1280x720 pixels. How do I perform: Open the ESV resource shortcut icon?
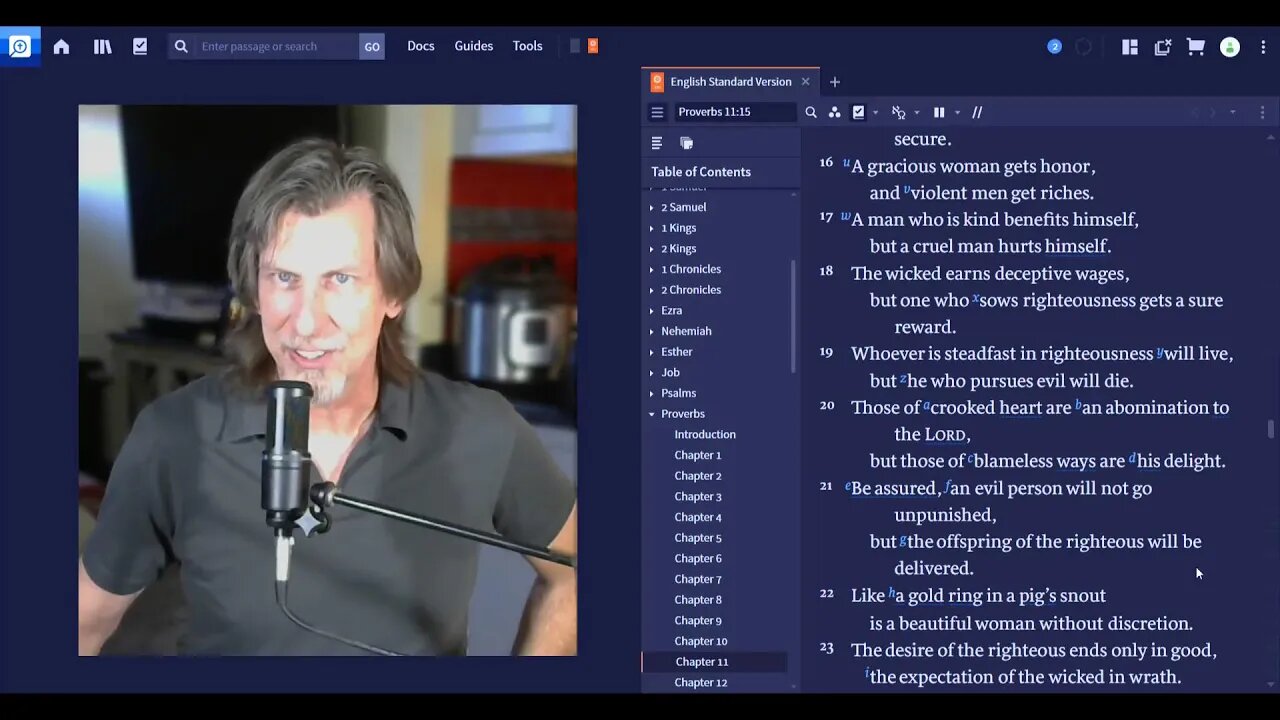593,46
